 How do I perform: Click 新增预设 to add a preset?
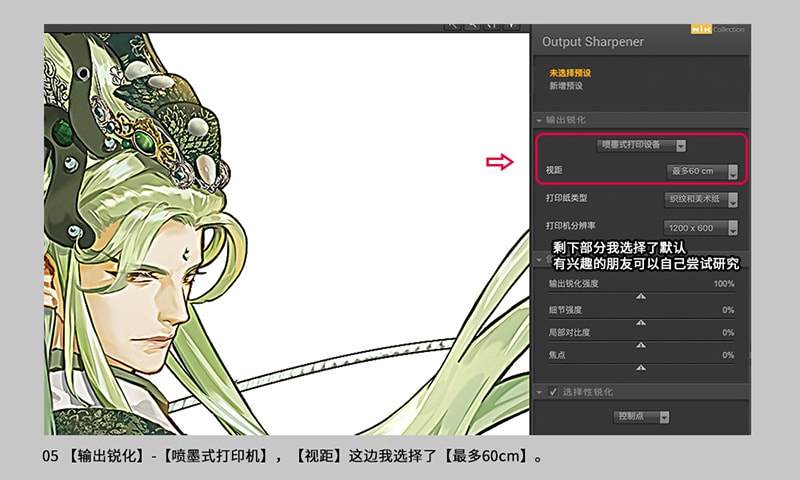pos(566,86)
